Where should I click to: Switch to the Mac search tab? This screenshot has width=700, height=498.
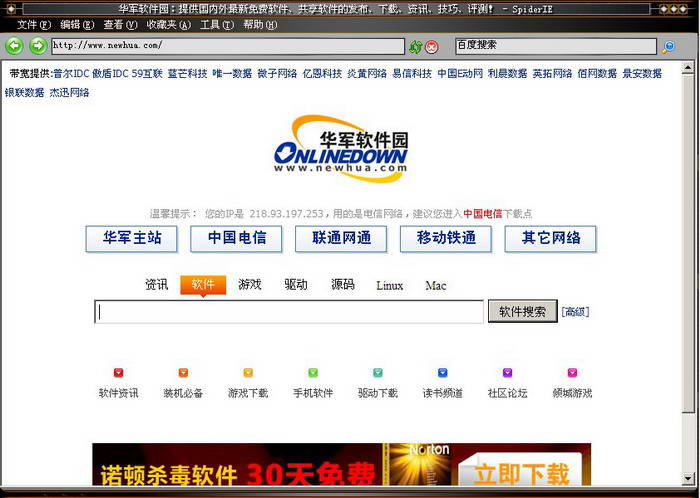pyautogui.click(x=436, y=286)
